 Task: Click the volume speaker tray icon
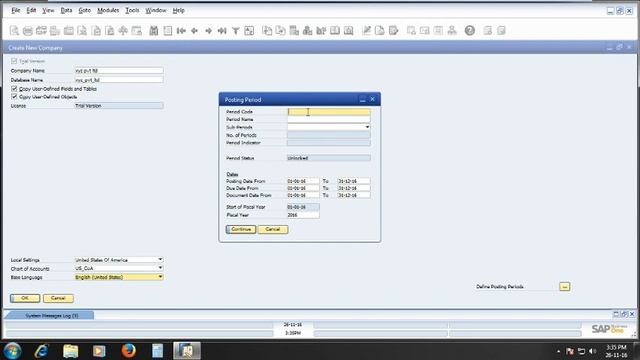coord(592,351)
